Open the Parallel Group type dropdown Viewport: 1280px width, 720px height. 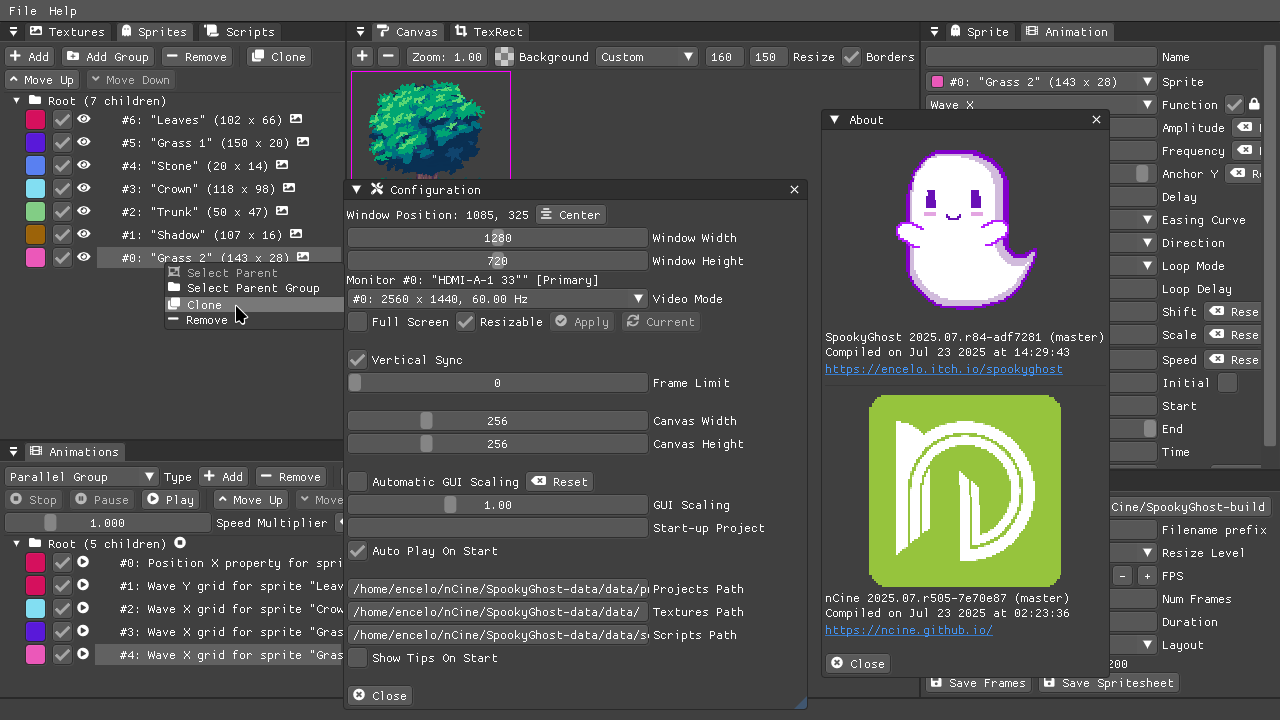point(82,477)
